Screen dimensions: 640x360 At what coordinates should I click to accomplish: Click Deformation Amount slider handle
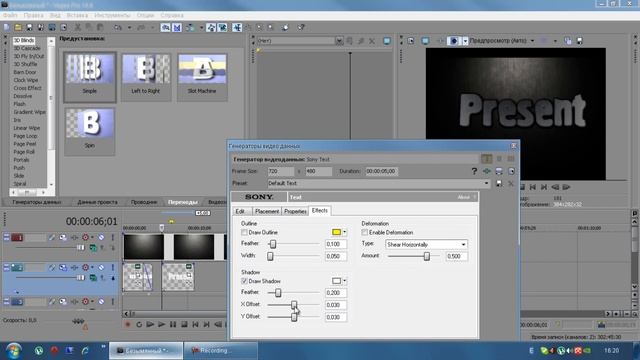pos(427,256)
